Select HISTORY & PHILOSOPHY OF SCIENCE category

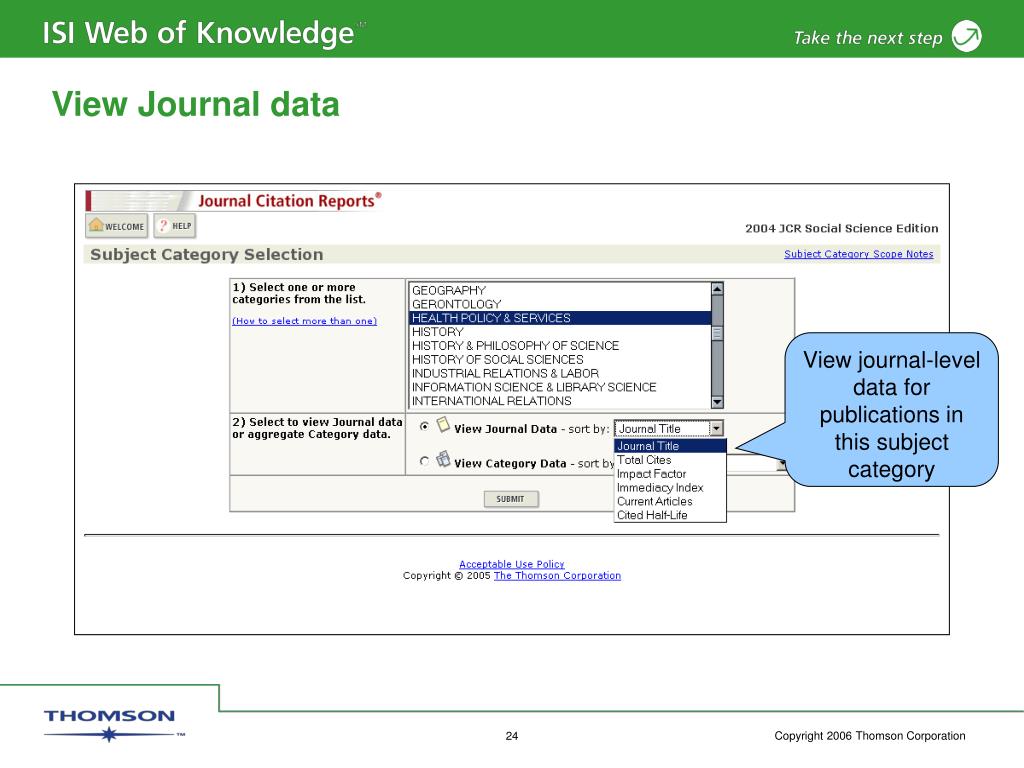coord(560,345)
